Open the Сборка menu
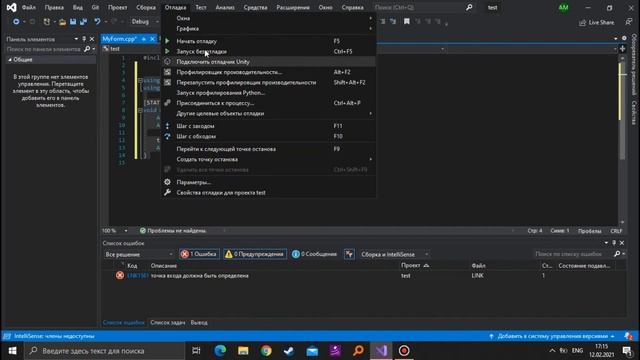The width and height of the screenshot is (640, 360). pos(146,7)
